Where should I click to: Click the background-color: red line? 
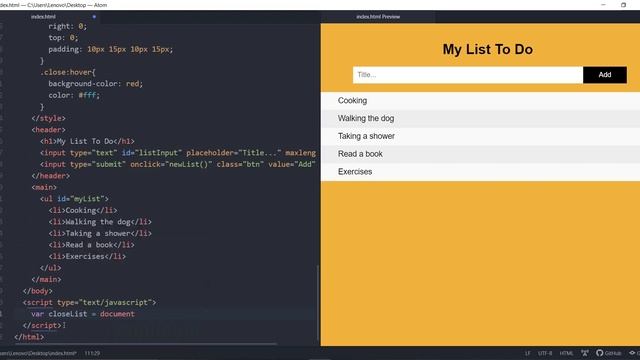coord(96,84)
